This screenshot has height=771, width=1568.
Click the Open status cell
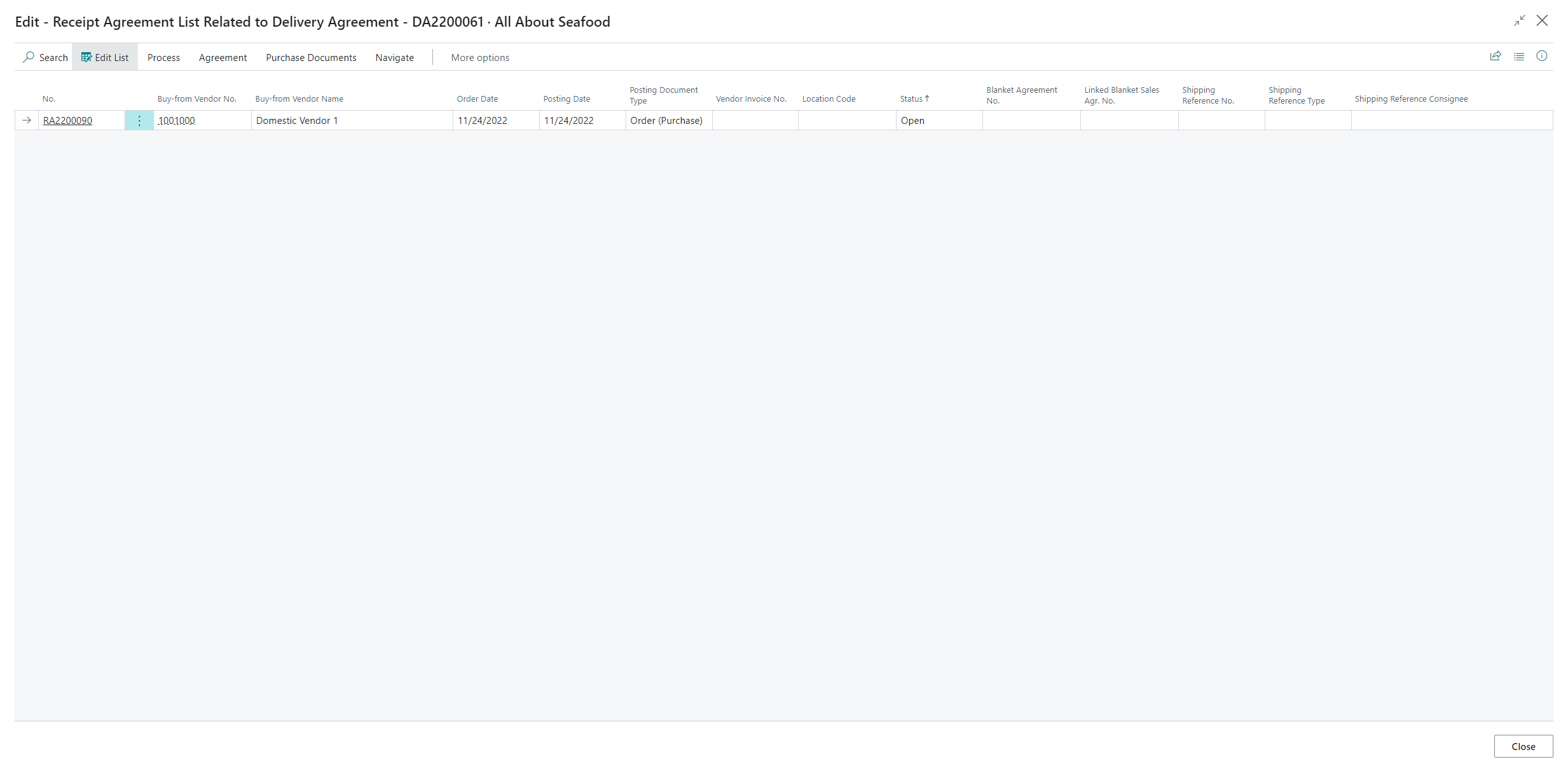tap(939, 120)
